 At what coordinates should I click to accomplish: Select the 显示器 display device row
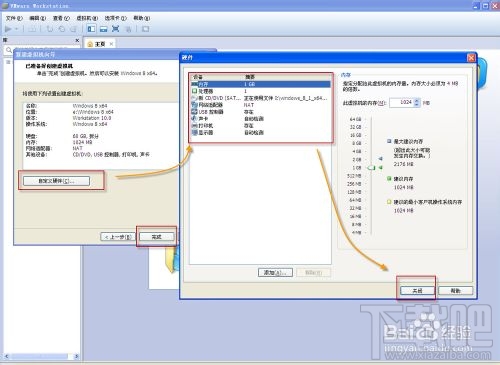click(x=261, y=133)
